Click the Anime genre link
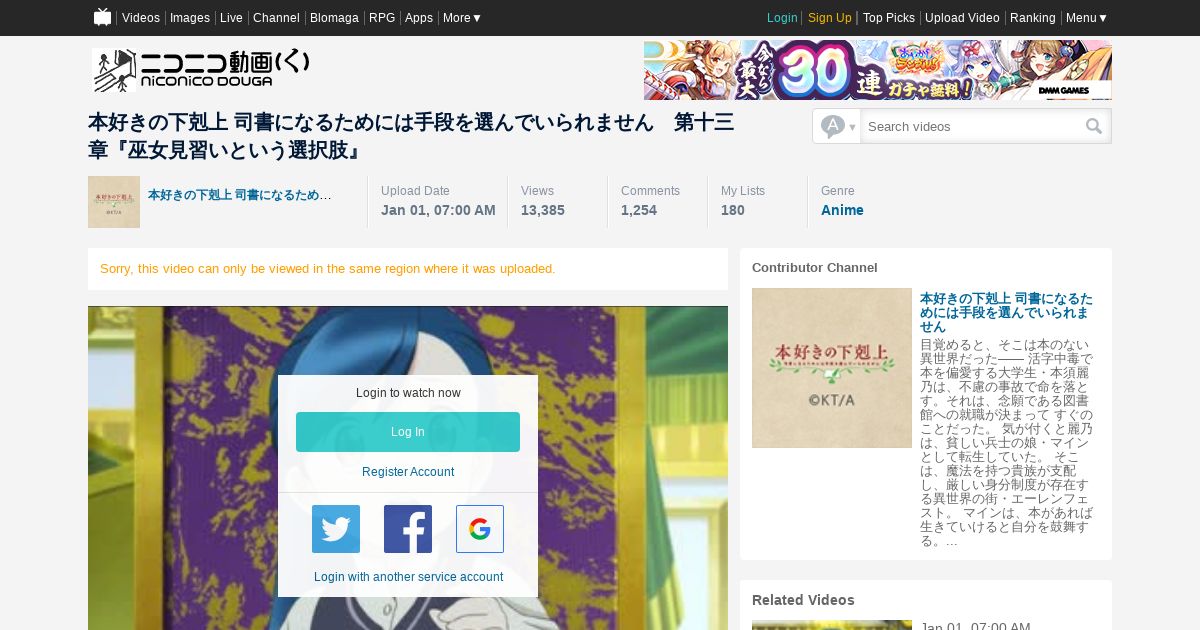This screenshot has width=1200, height=630. (842, 210)
